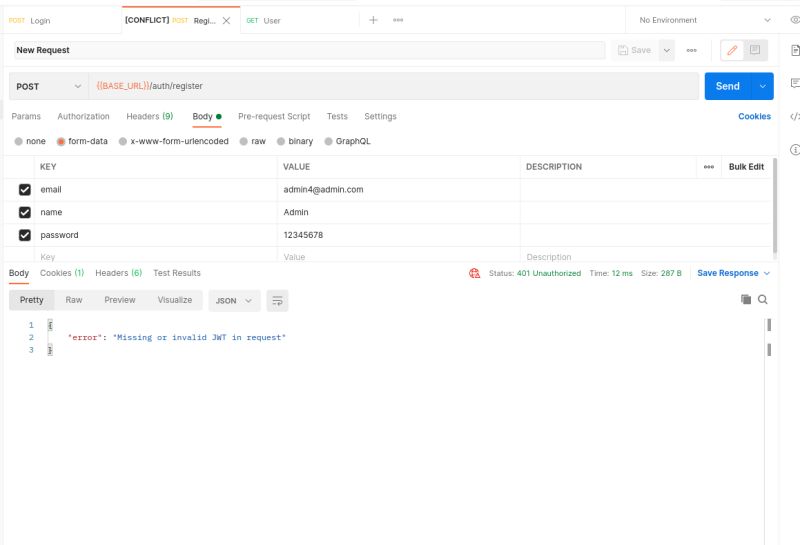800x545 pixels.
Task: Open a new request tab with plus icon
Action: point(373,20)
